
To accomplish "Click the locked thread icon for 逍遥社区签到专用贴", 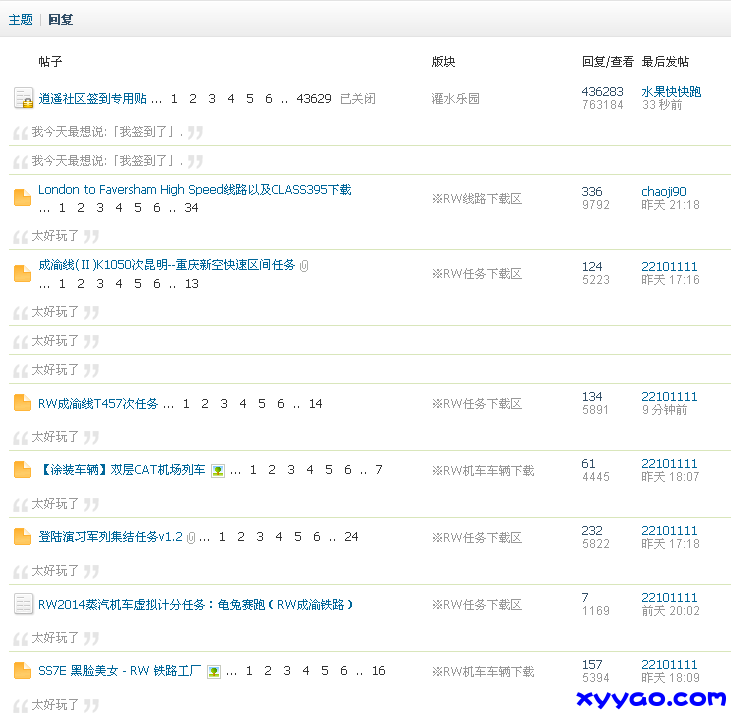I will coord(23,98).
